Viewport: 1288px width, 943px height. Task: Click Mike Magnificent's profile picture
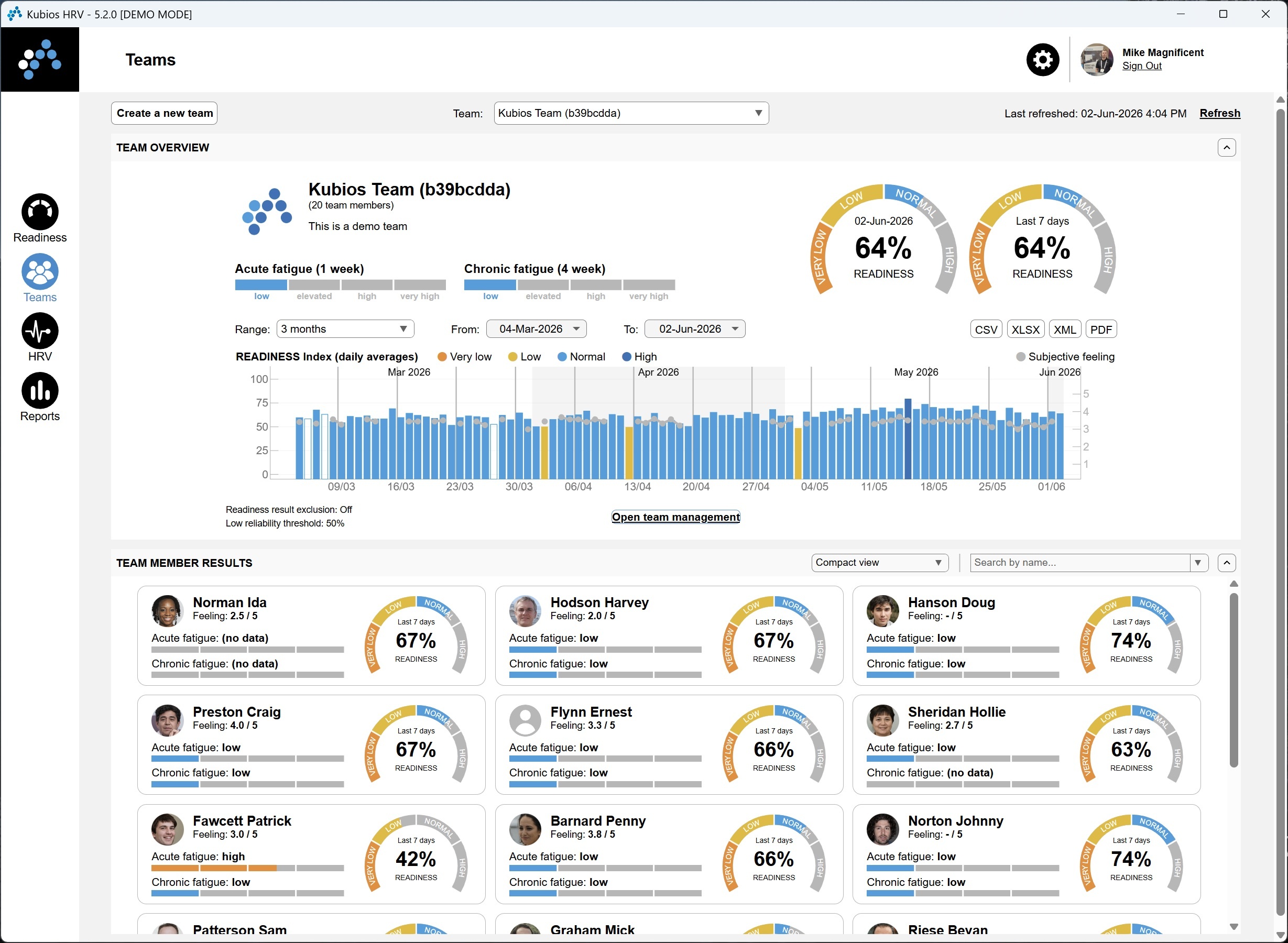pyautogui.click(x=1097, y=59)
